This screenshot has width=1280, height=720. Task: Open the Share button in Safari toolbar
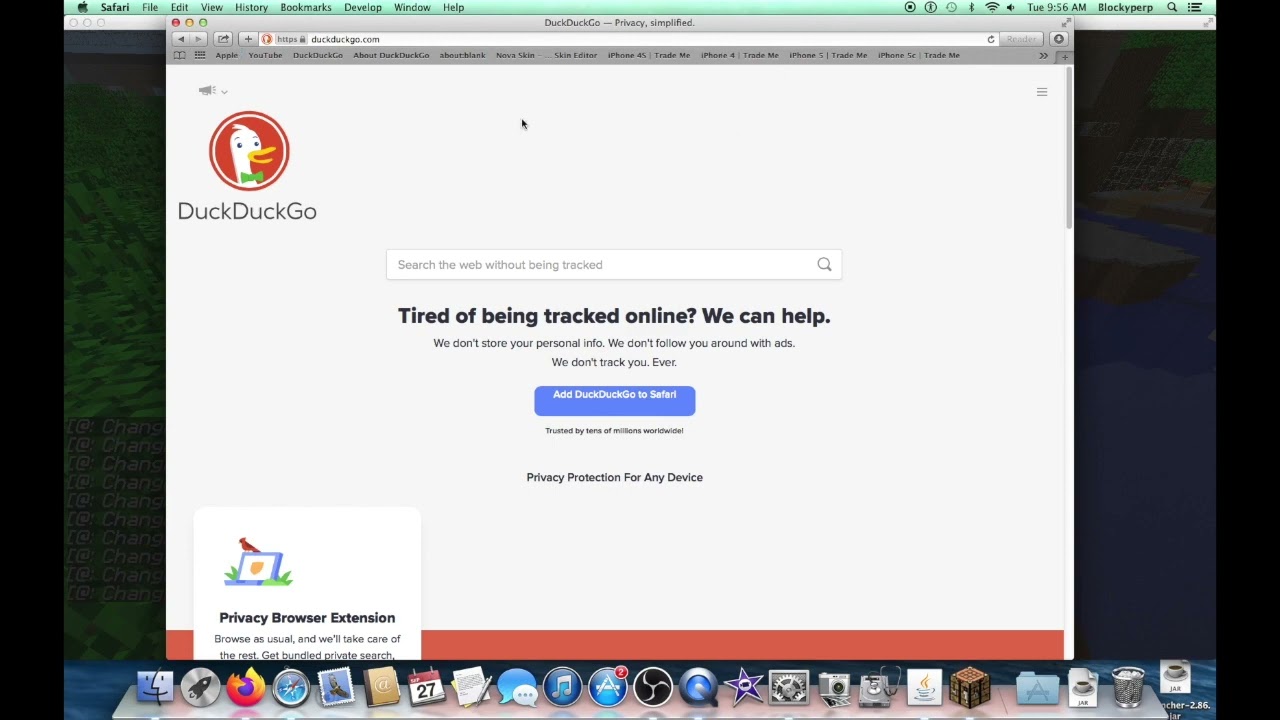(x=223, y=39)
